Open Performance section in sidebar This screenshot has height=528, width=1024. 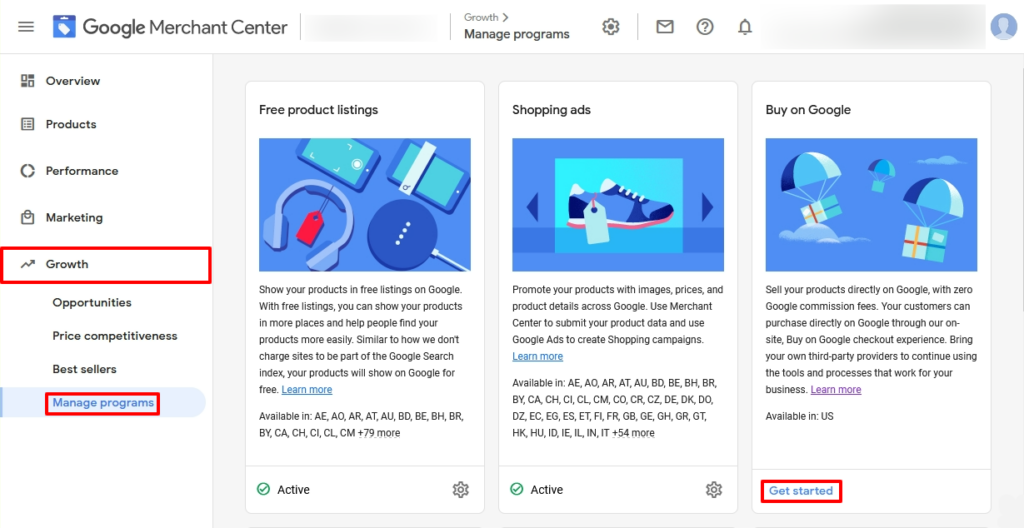tap(82, 171)
